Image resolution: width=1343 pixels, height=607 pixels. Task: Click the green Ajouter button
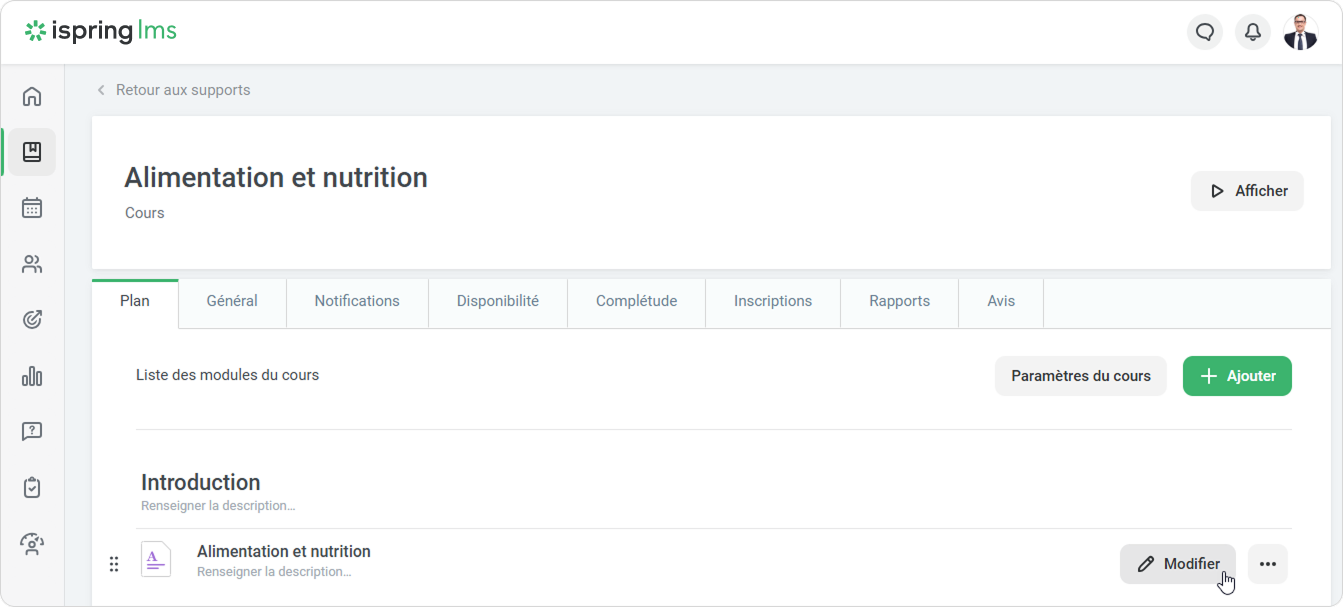point(1237,376)
